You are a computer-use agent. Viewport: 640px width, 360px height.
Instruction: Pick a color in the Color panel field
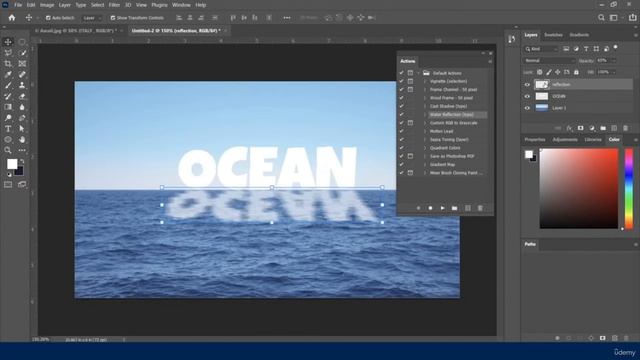click(x=579, y=189)
